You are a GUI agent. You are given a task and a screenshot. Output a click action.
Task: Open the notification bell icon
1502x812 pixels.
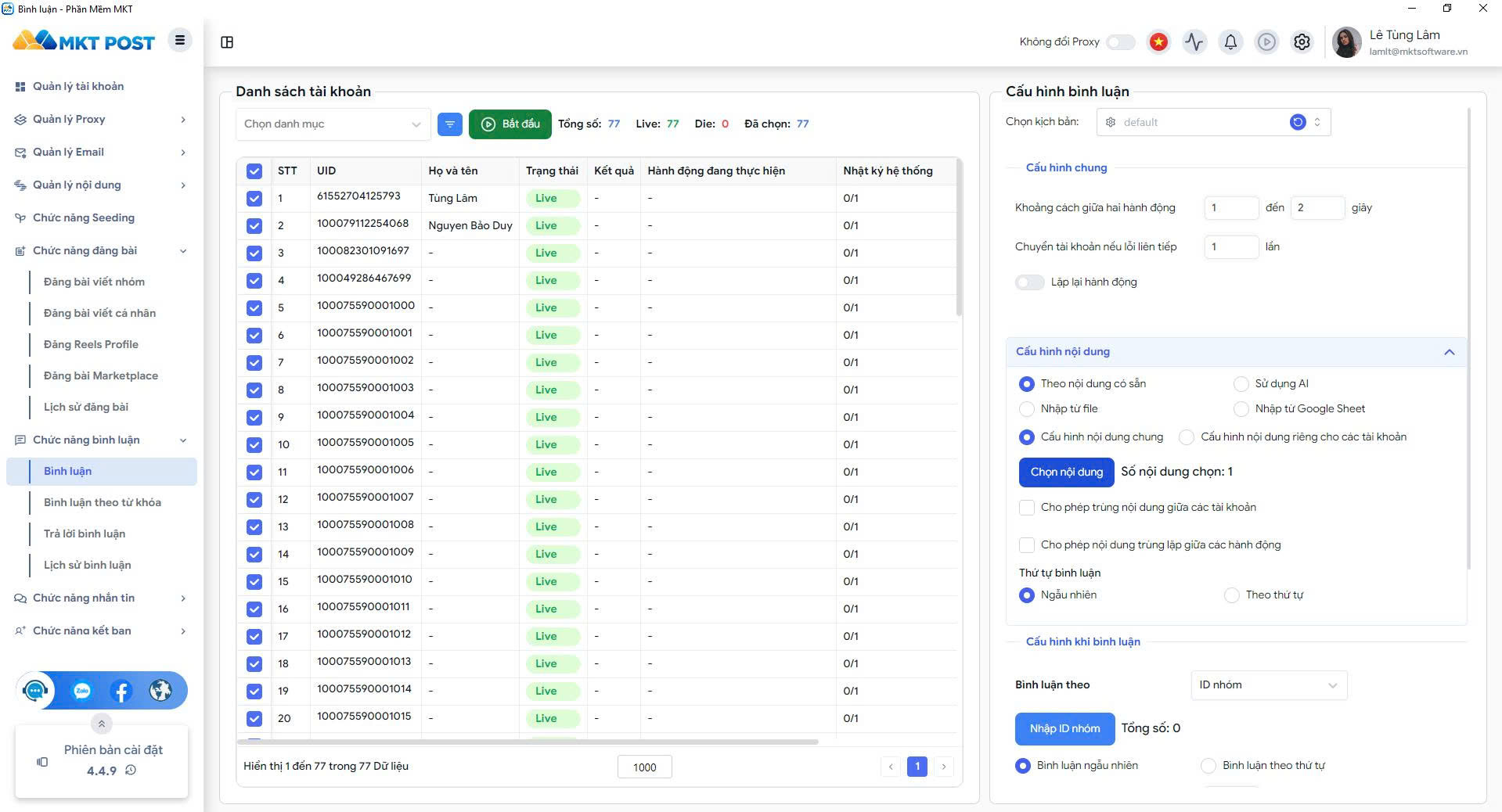[1230, 42]
